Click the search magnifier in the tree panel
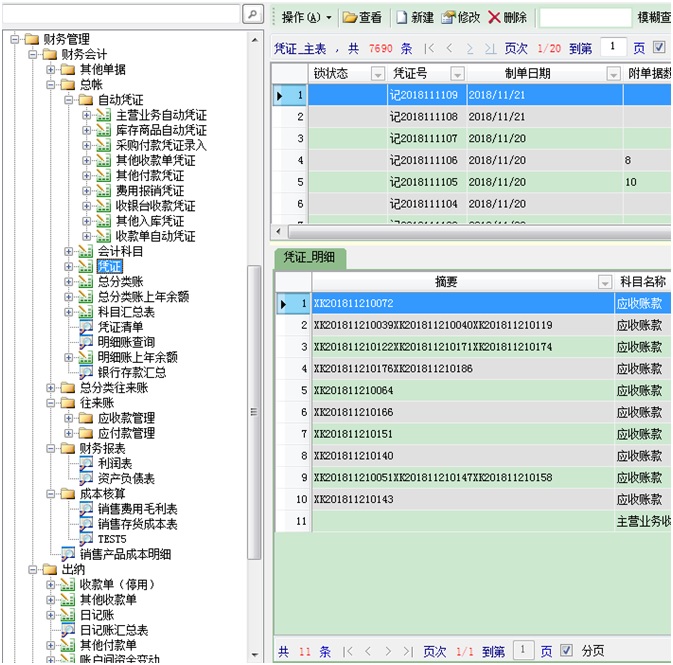This screenshot has height=665, width=673. tap(253, 14)
